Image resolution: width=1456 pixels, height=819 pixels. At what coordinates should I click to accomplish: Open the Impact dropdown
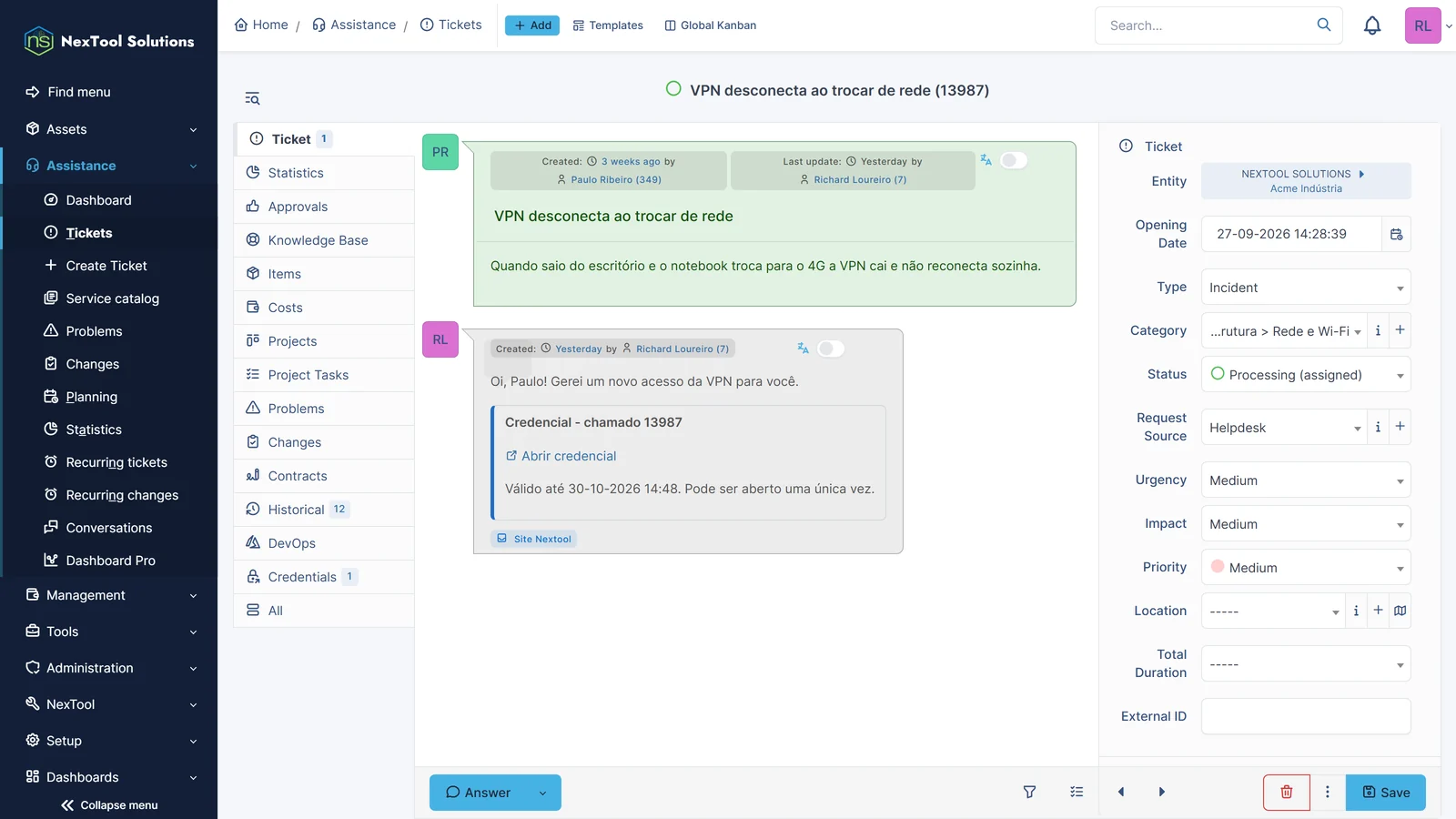point(1306,524)
